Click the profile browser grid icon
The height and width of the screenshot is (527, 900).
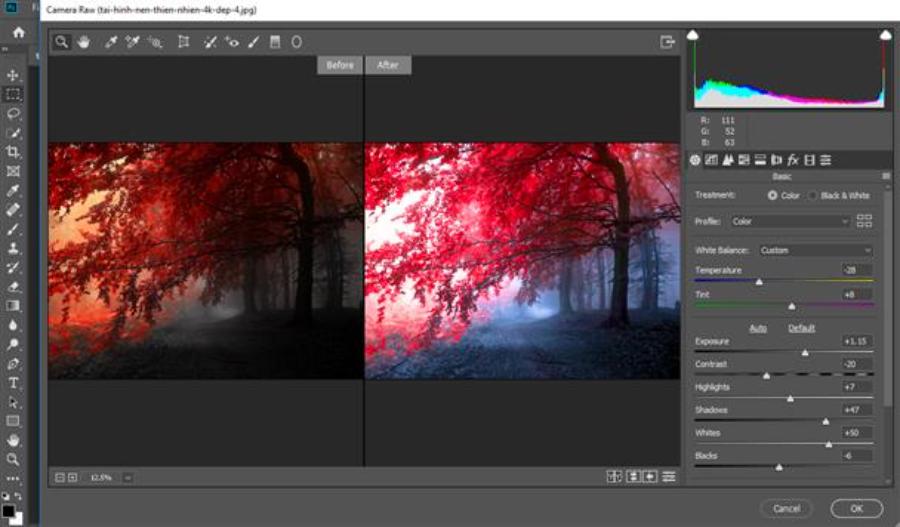(865, 221)
